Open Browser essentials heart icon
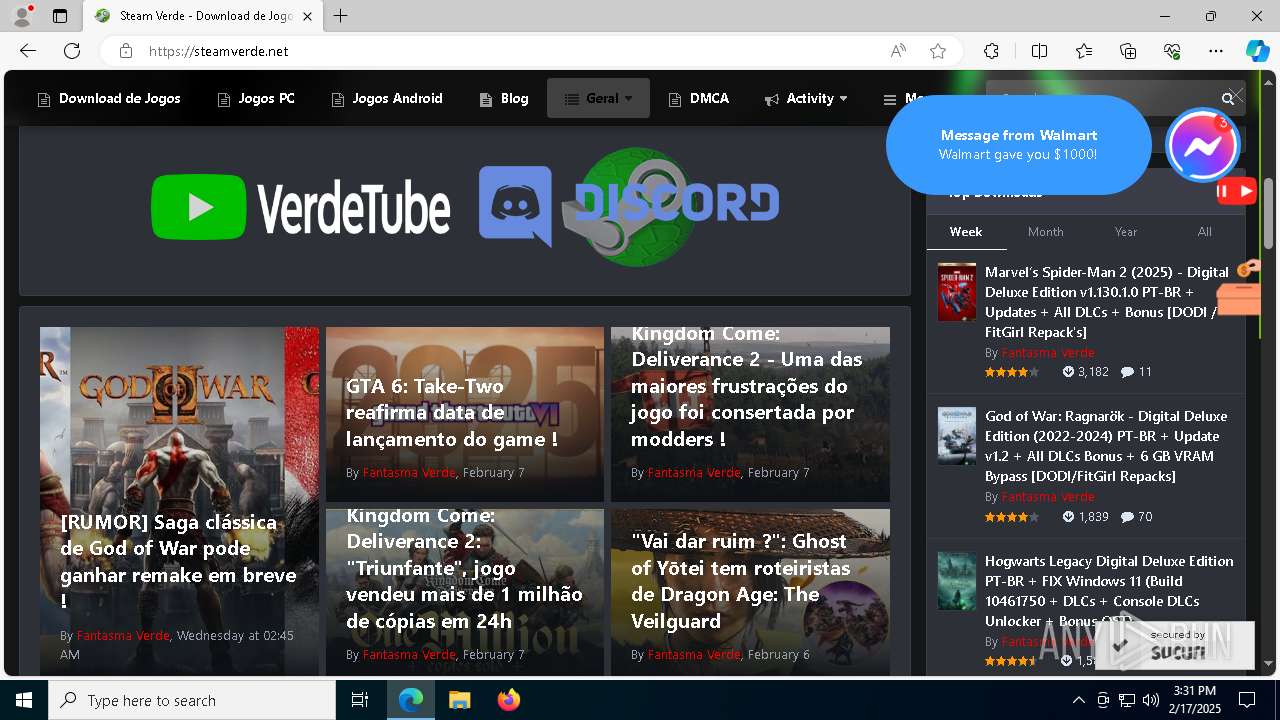1280x720 pixels. pos(1172,51)
